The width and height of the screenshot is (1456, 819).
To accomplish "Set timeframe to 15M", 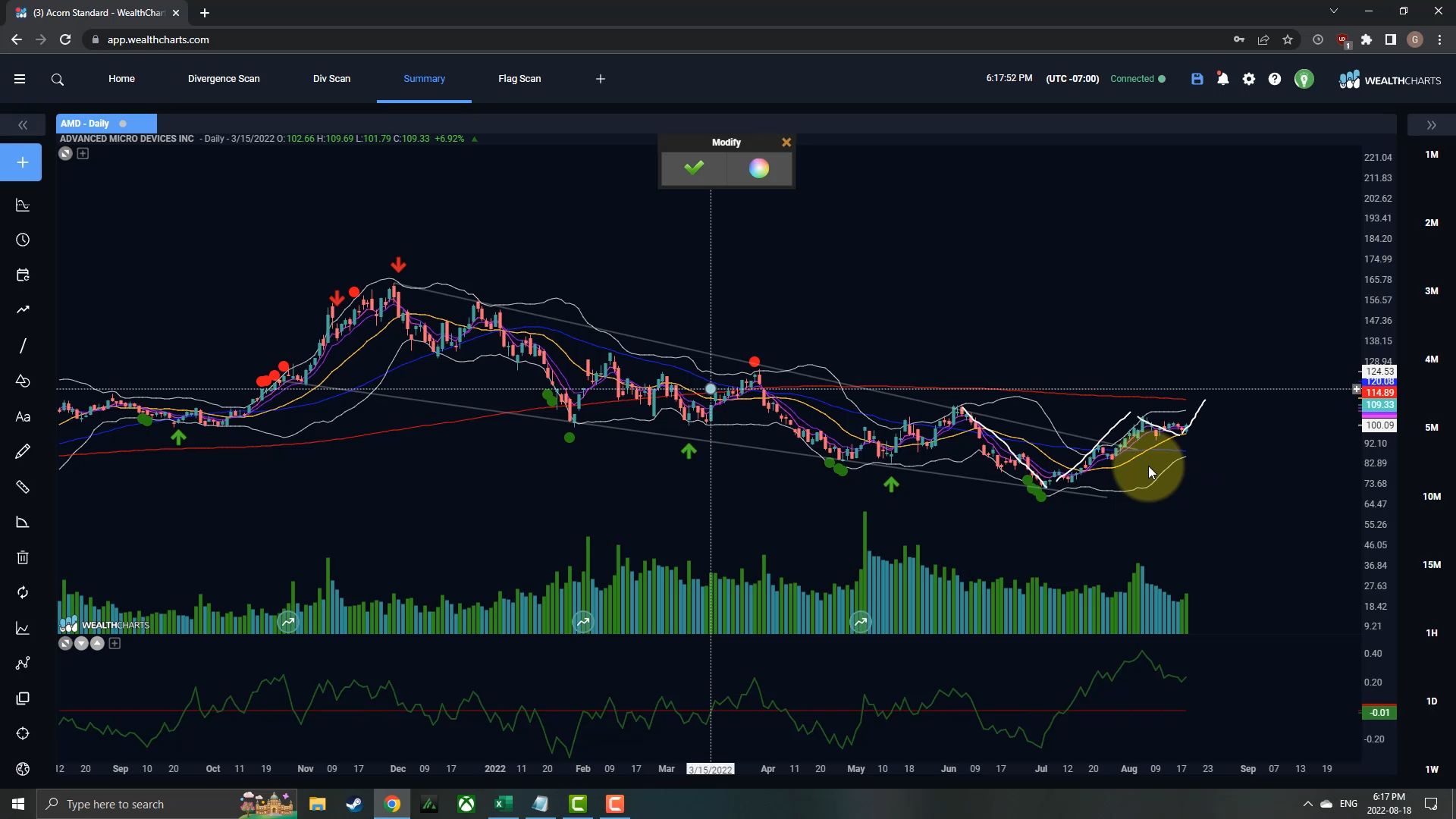I will (1431, 565).
